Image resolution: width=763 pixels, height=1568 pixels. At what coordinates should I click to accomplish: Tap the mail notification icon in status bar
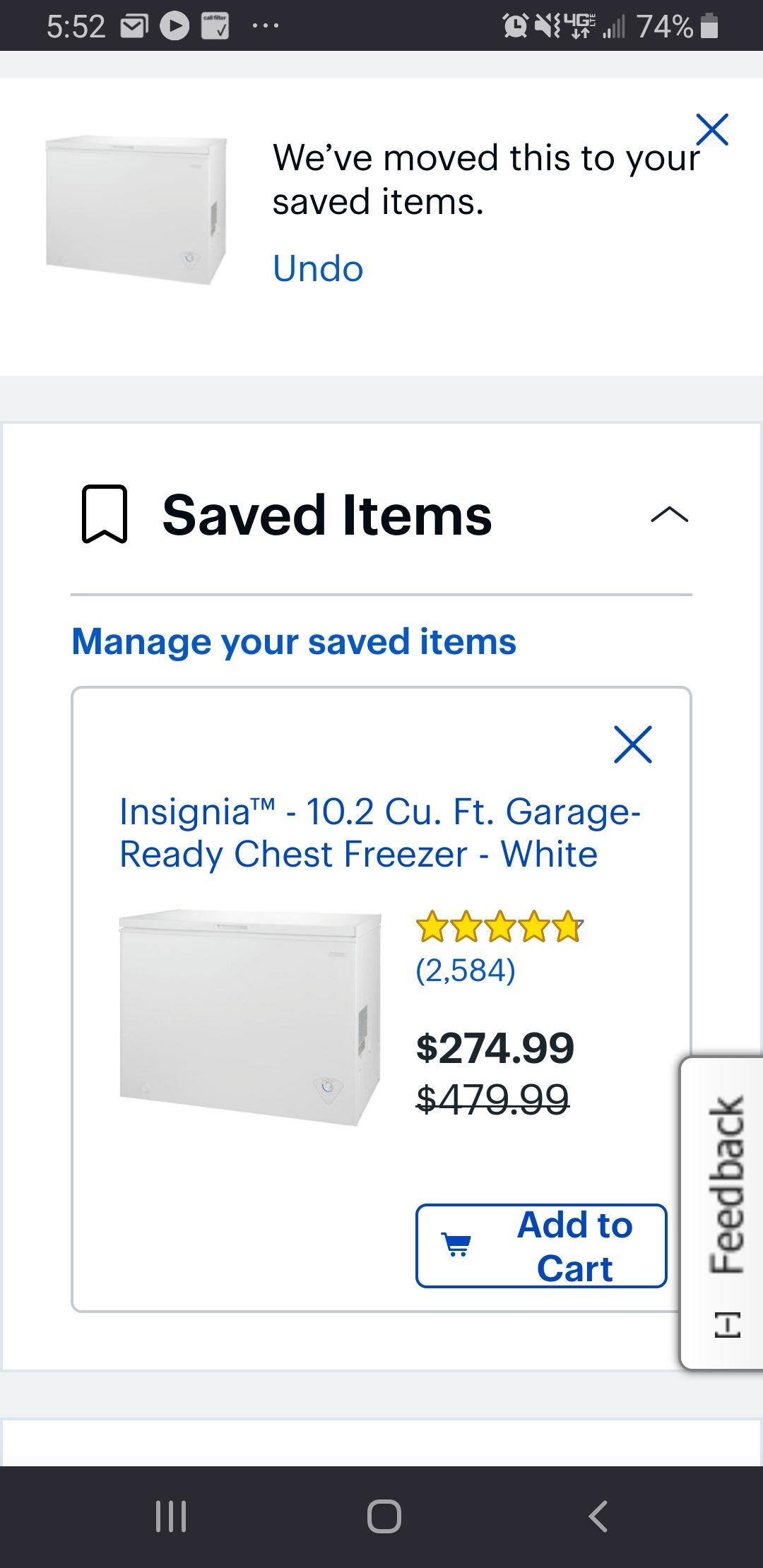click(x=134, y=27)
